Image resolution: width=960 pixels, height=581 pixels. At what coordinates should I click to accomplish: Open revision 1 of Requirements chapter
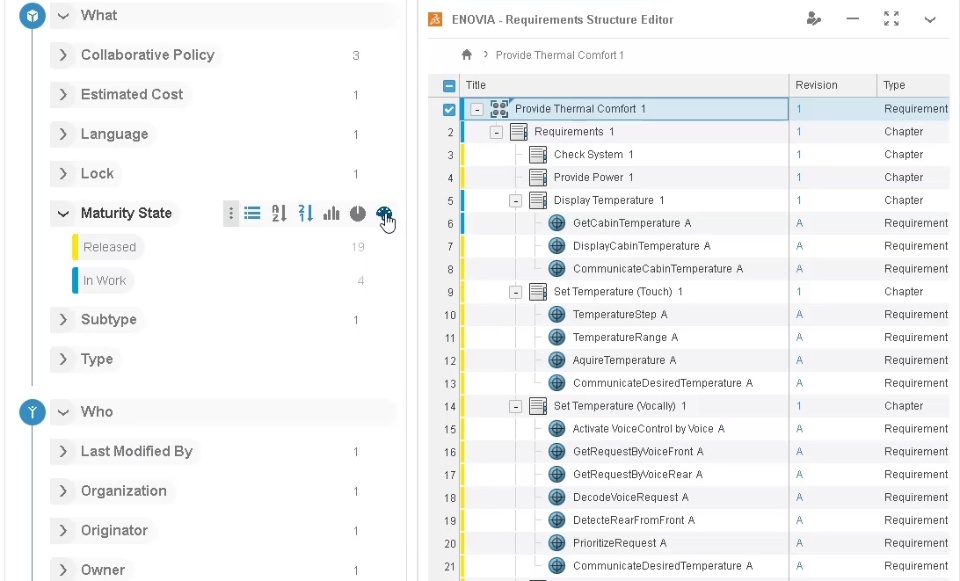[798, 132]
